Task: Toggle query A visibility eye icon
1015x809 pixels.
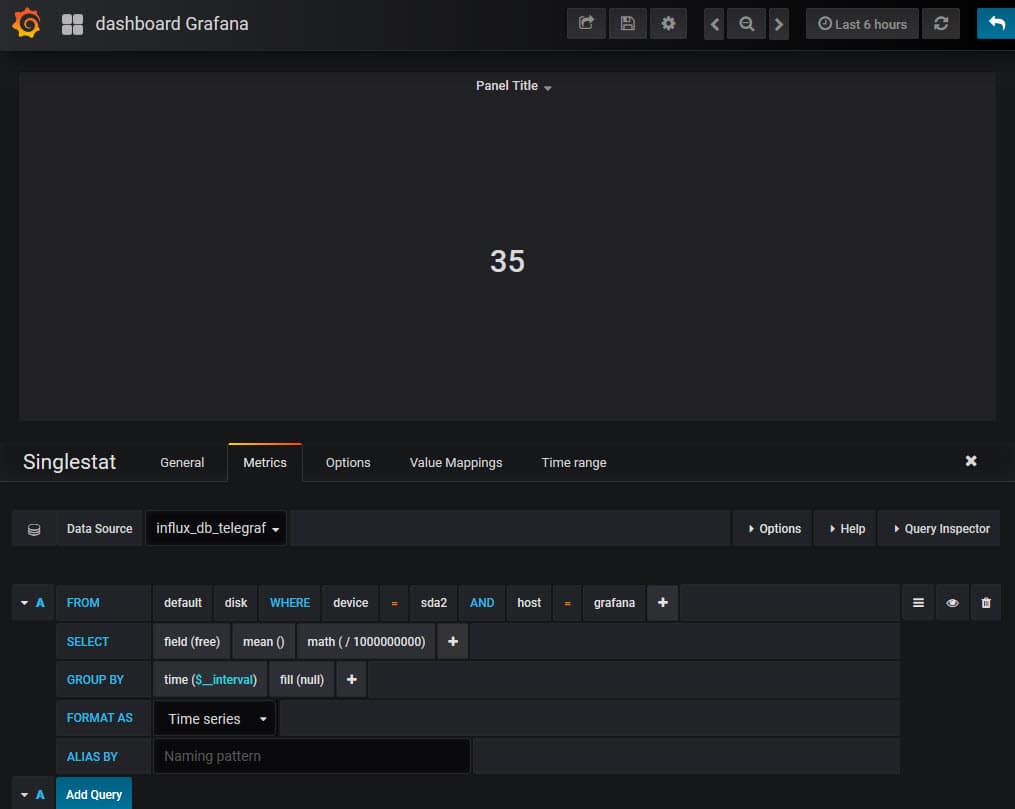Action: click(952, 603)
